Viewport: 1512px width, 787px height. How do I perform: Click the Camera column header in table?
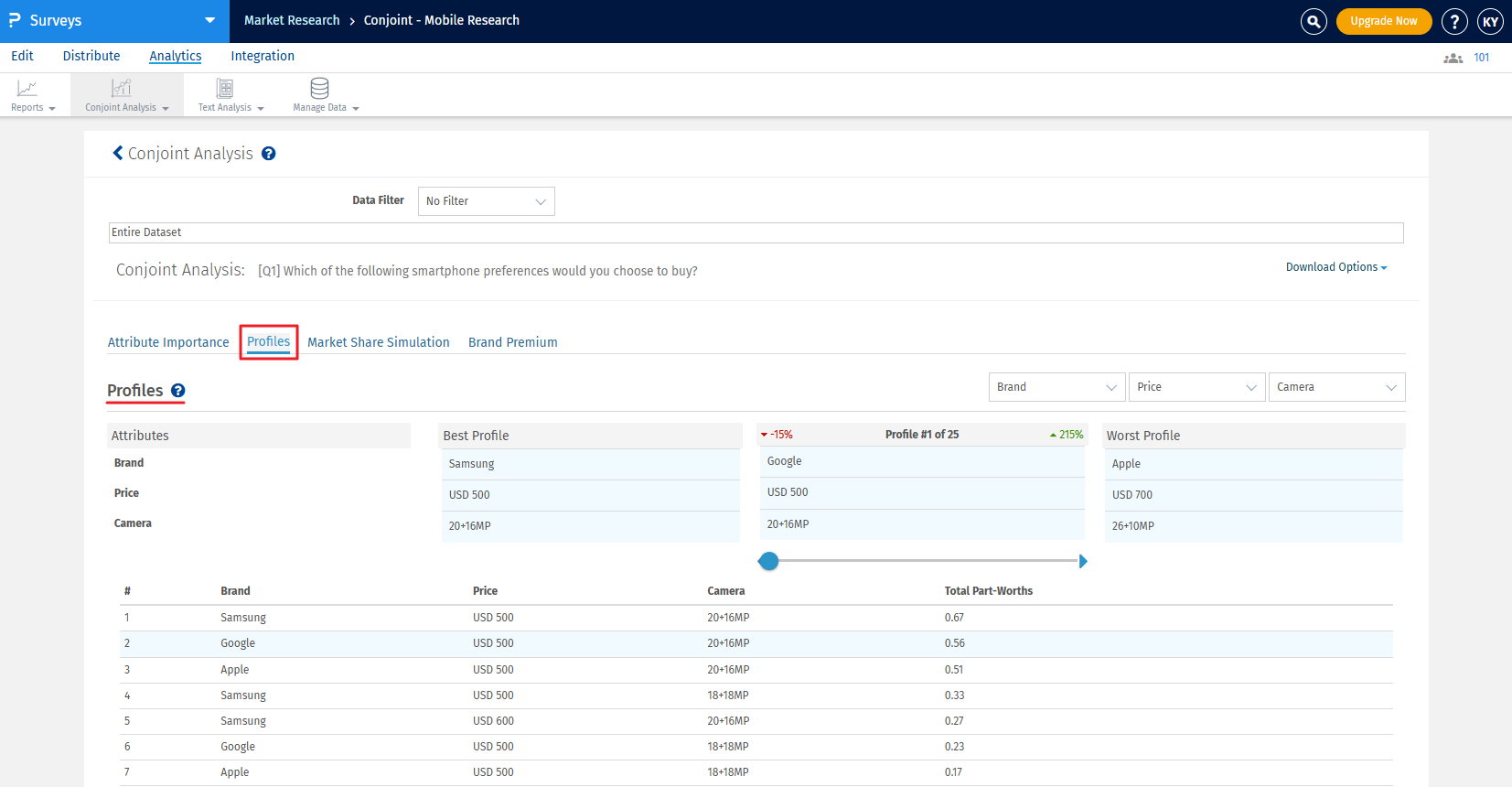coord(726,591)
